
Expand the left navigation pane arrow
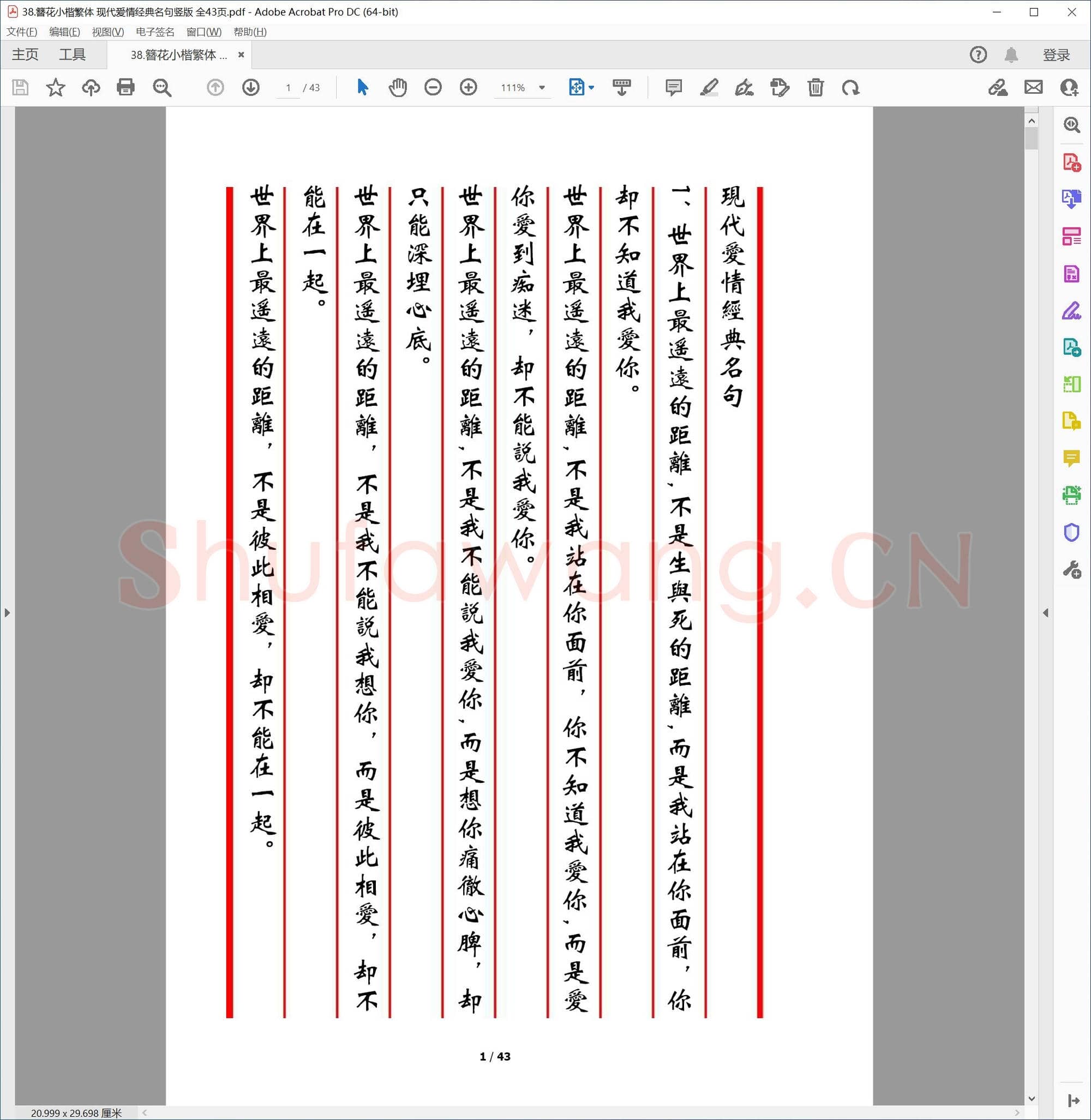8,612
